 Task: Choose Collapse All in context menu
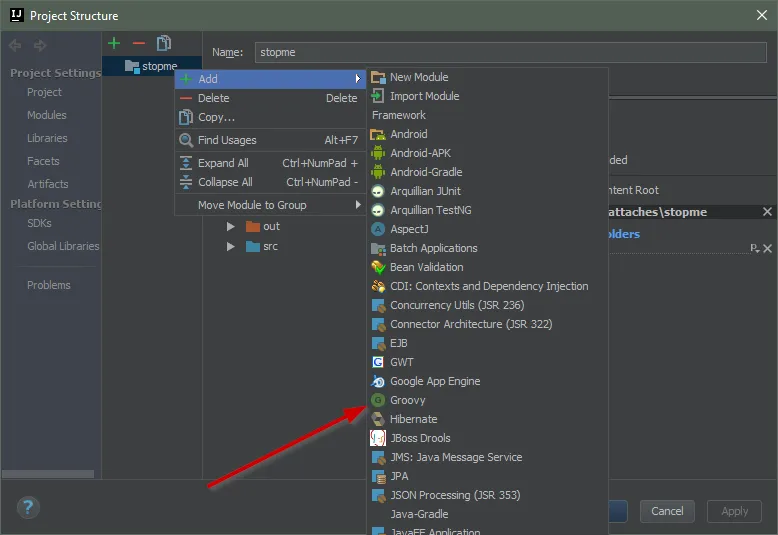tap(270, 182)
